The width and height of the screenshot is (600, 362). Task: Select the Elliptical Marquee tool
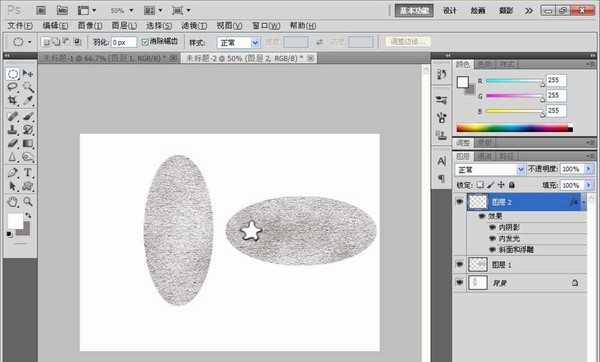13,73
